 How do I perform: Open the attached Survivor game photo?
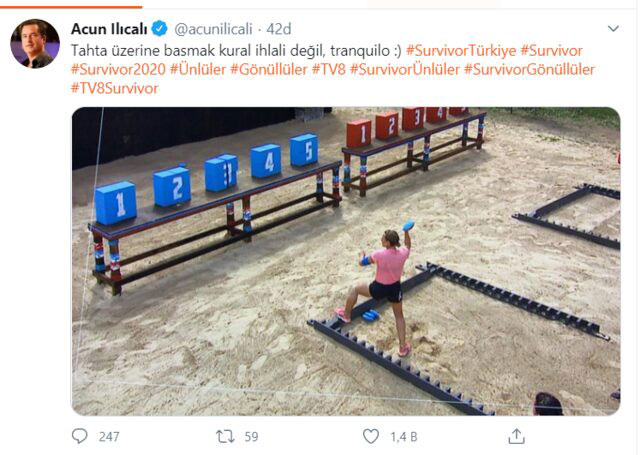pyautogui.click(x=346, y=261)
